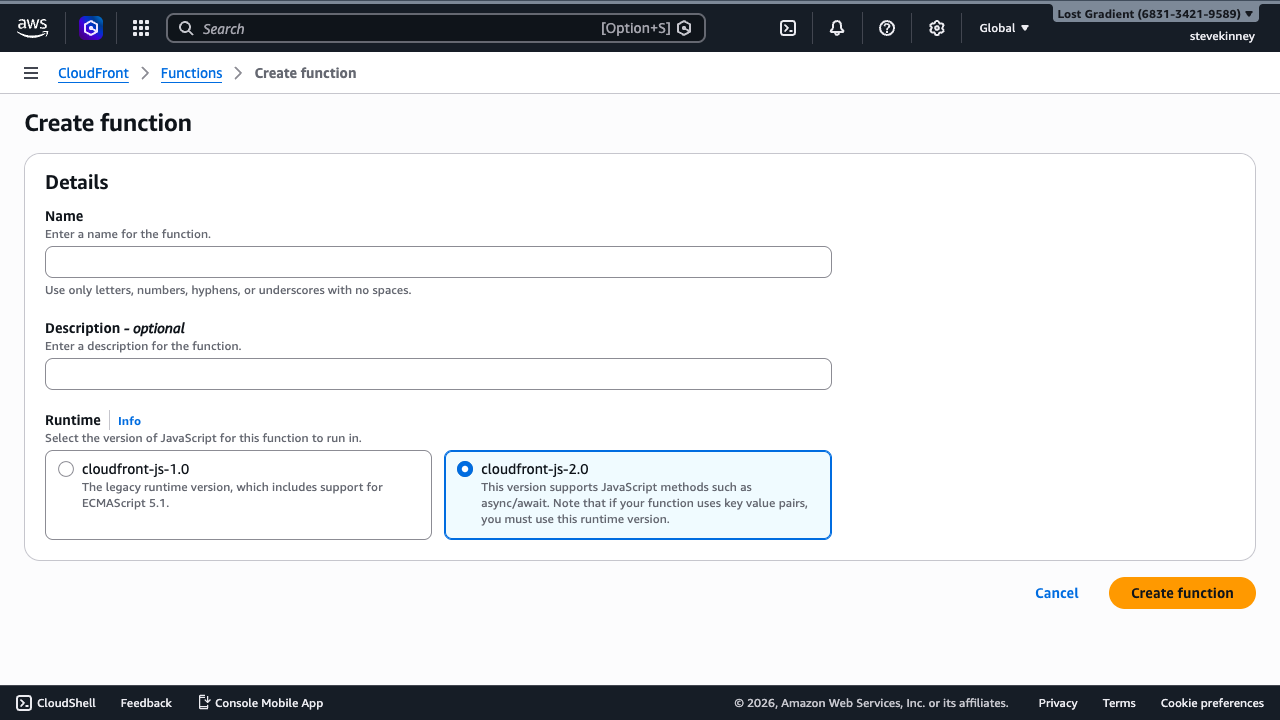
Task: Open Privacy footer link
Action: [1058, 703]
